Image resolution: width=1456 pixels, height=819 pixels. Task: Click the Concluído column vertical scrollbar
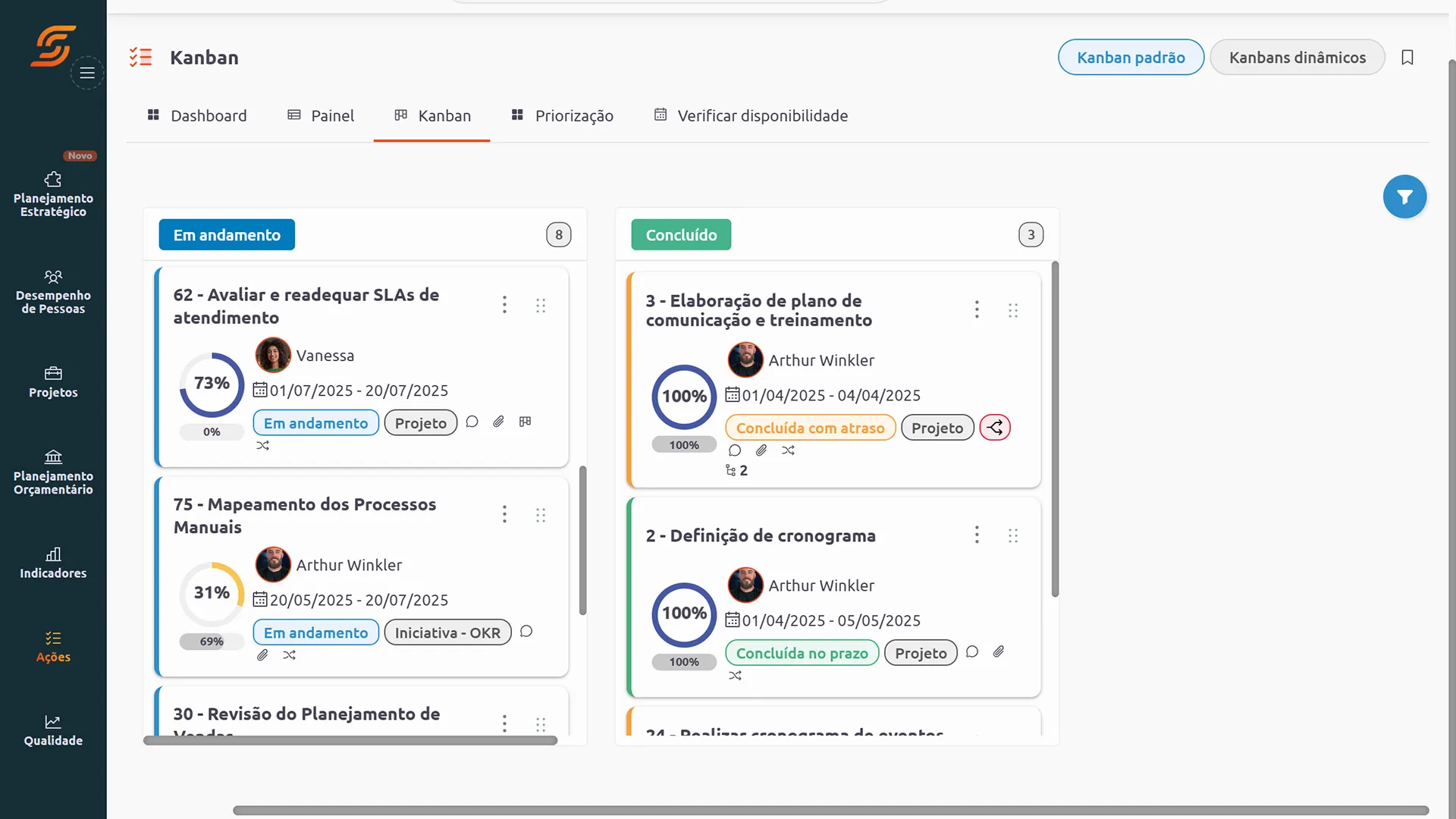(x=1055, y=428)
